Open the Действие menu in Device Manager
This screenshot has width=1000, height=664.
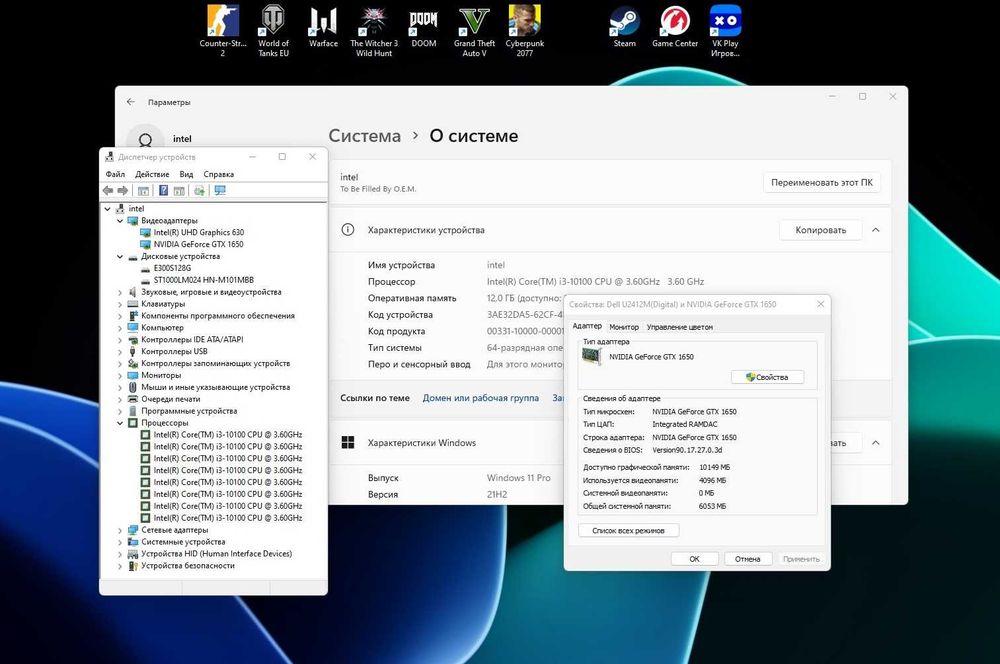[152, 174]
